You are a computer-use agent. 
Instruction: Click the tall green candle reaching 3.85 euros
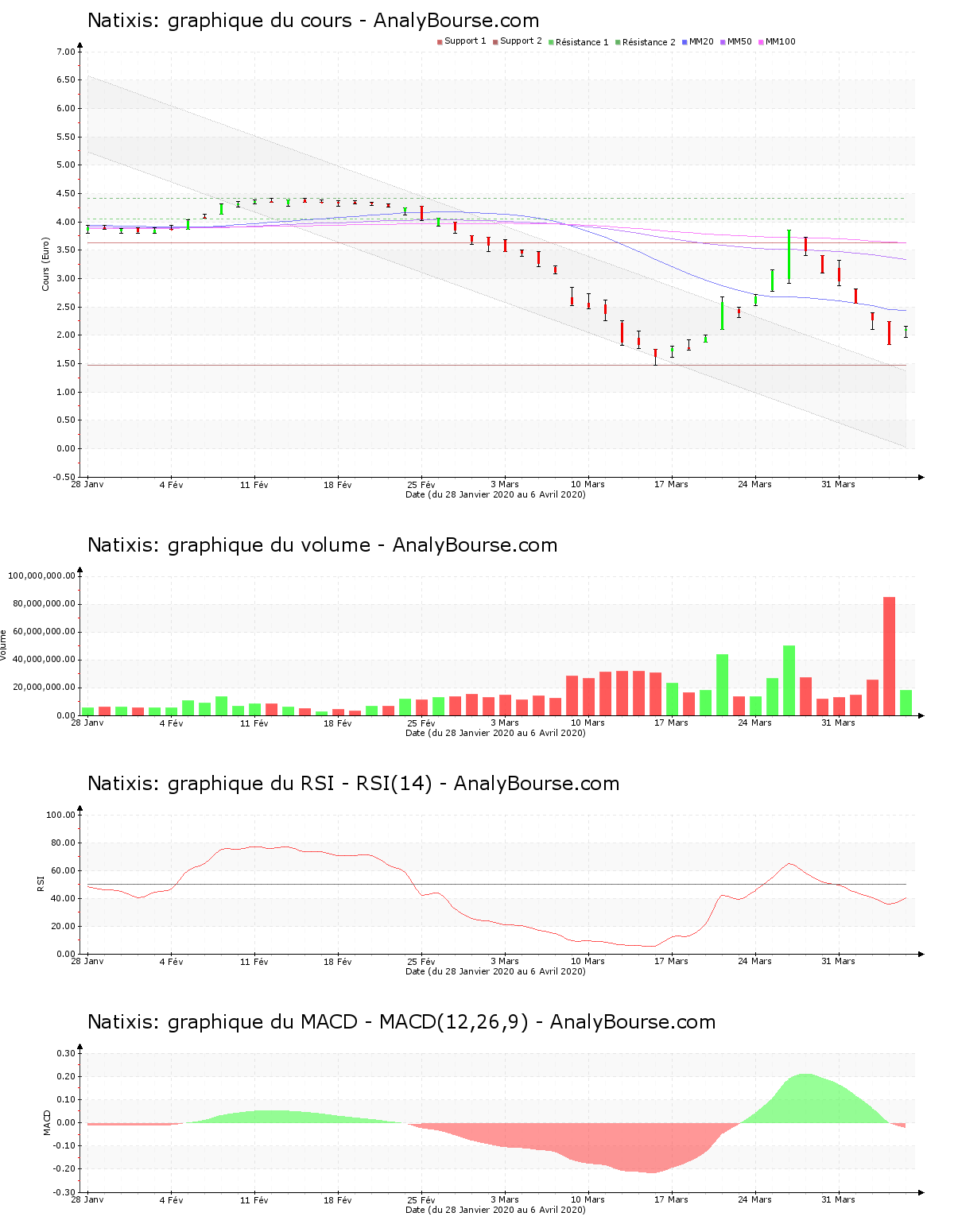coord(789,256)
